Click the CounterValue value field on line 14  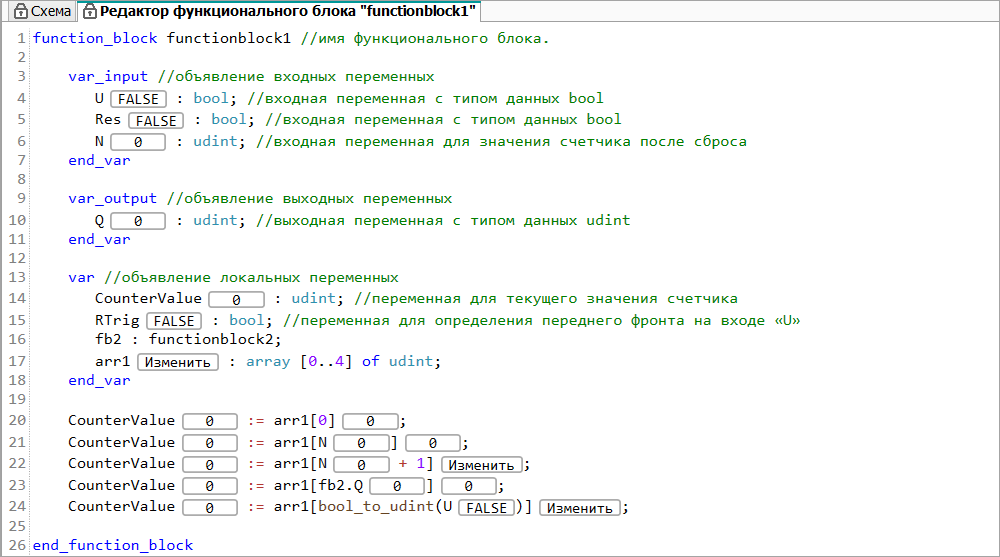click(x=236, y=300)
